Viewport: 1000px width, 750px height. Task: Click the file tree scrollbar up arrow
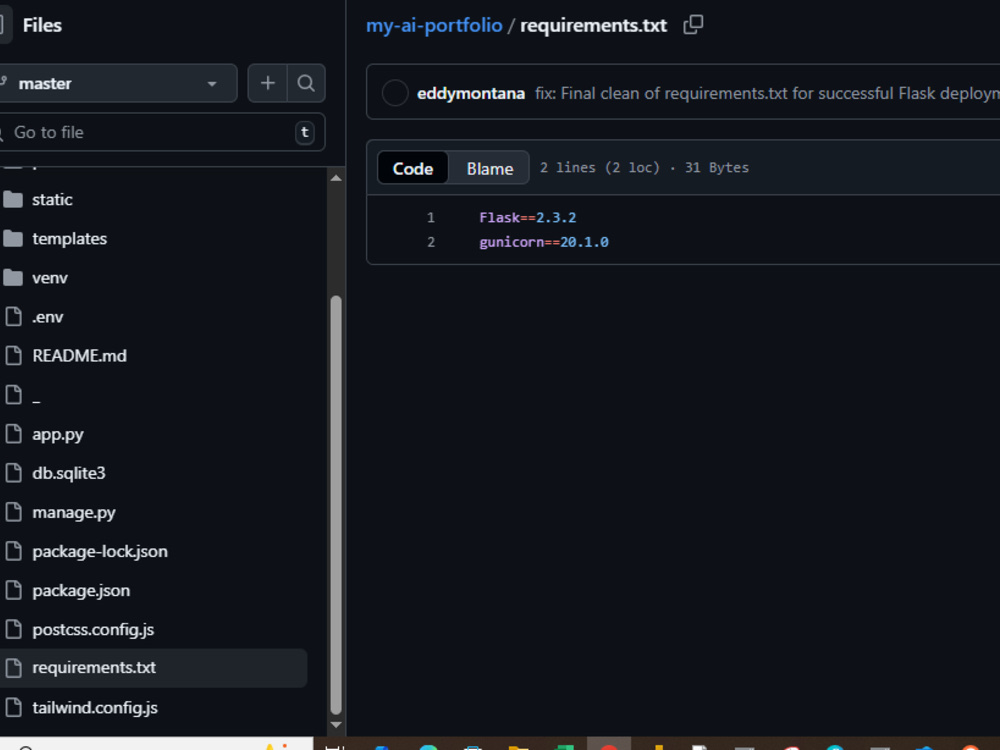(336, 179)
